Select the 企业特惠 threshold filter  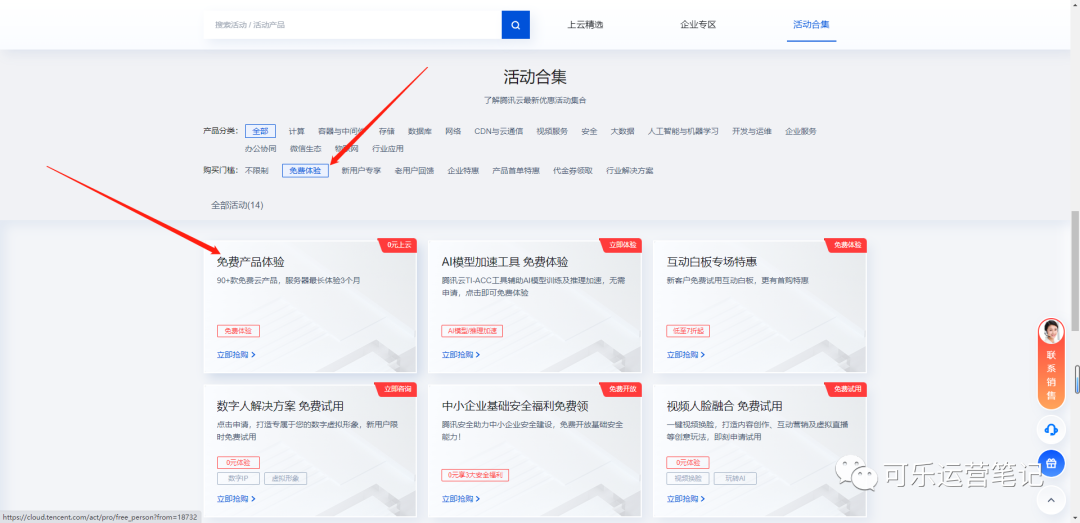pos(463,170)
